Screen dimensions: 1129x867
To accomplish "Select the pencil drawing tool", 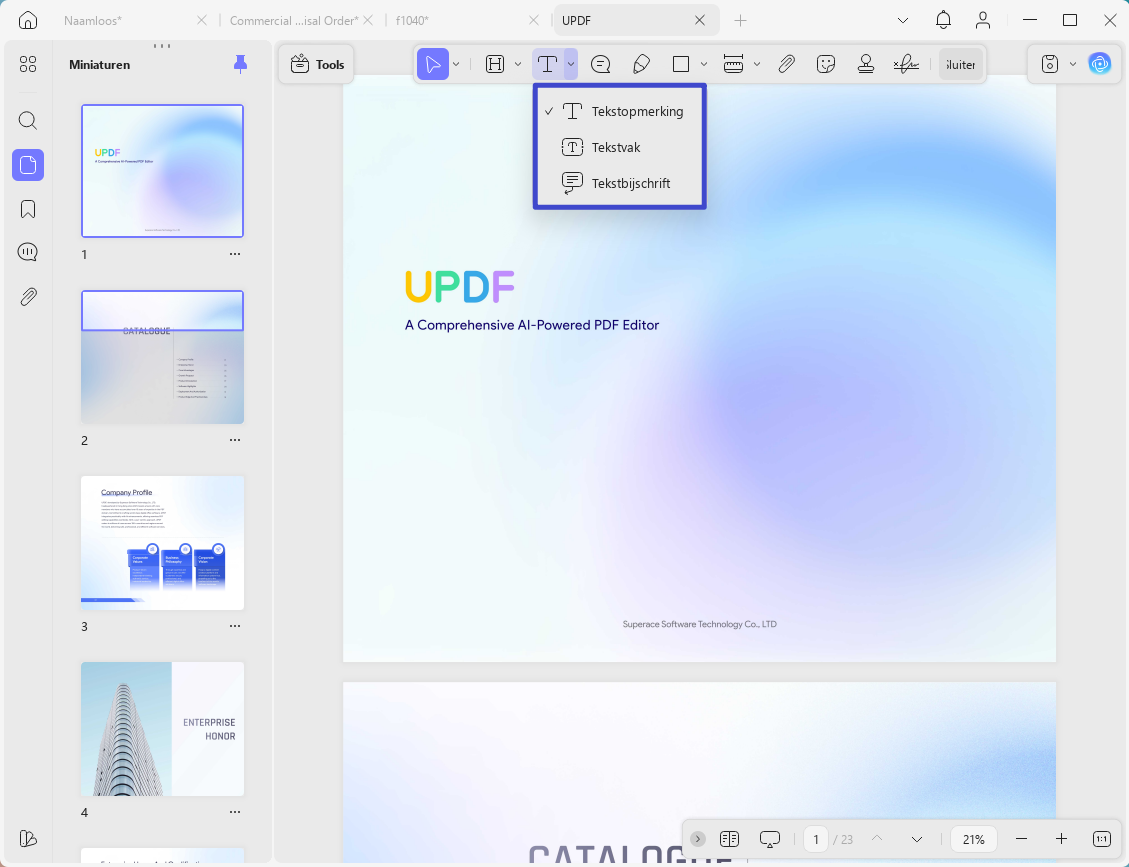I will (641, 64).
